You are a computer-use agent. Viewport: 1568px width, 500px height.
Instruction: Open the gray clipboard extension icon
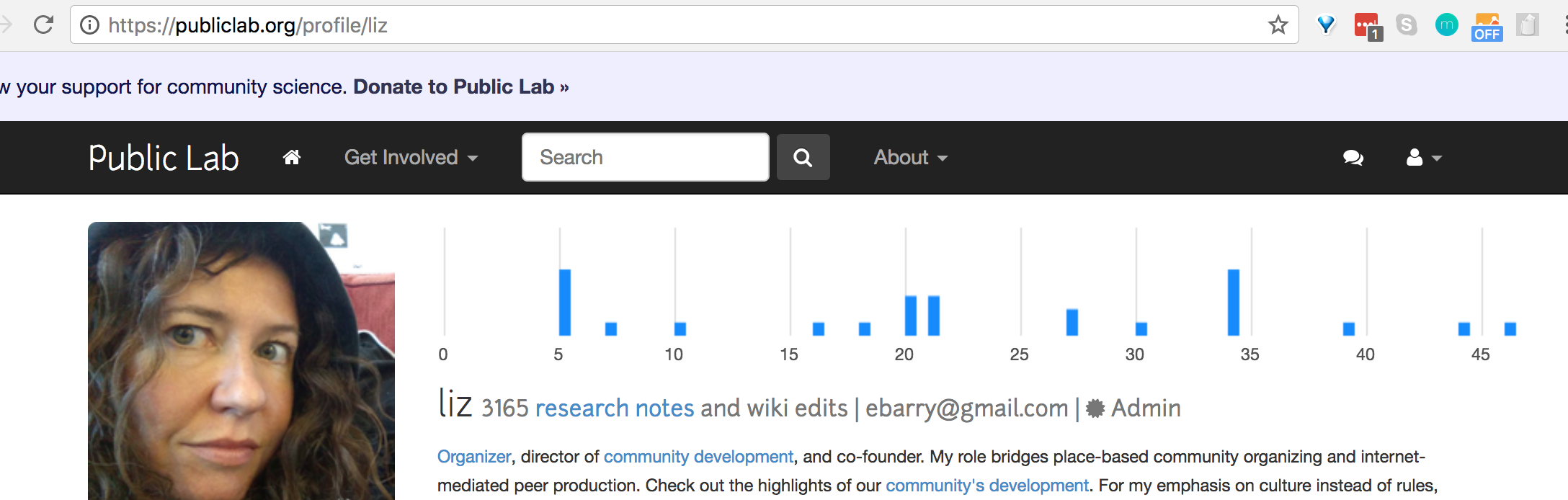[x=1528, y=25]
